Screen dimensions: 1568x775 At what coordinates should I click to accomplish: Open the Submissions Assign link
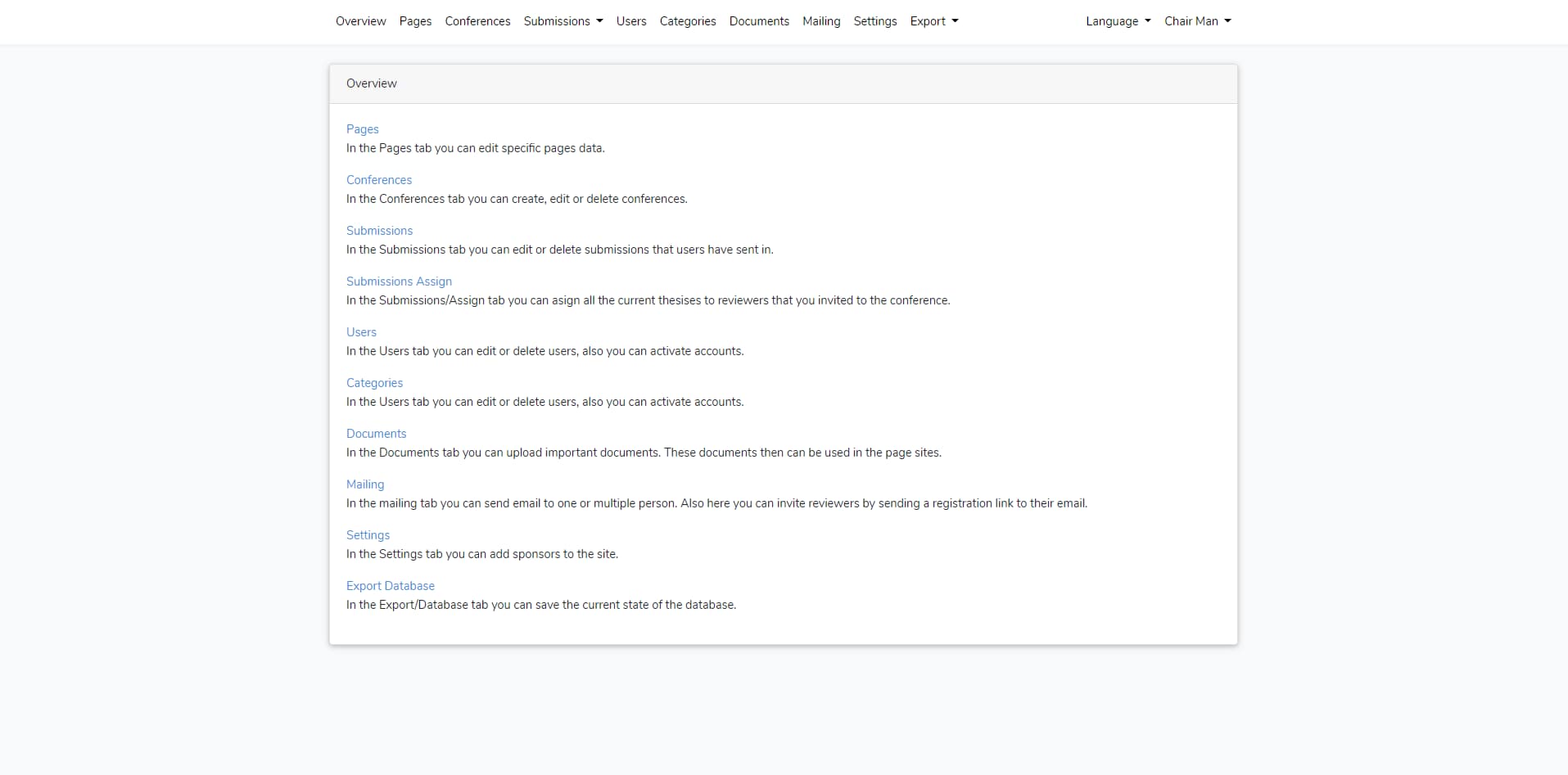399,282
